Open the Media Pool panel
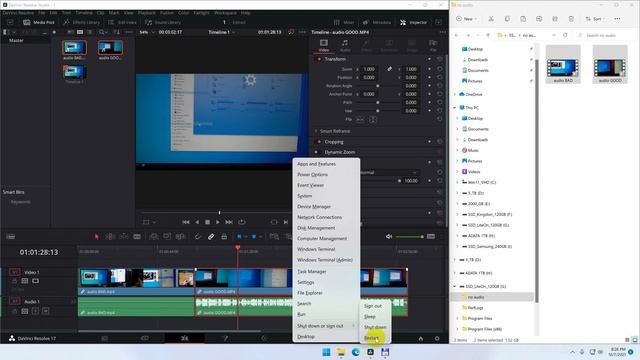 39,22
